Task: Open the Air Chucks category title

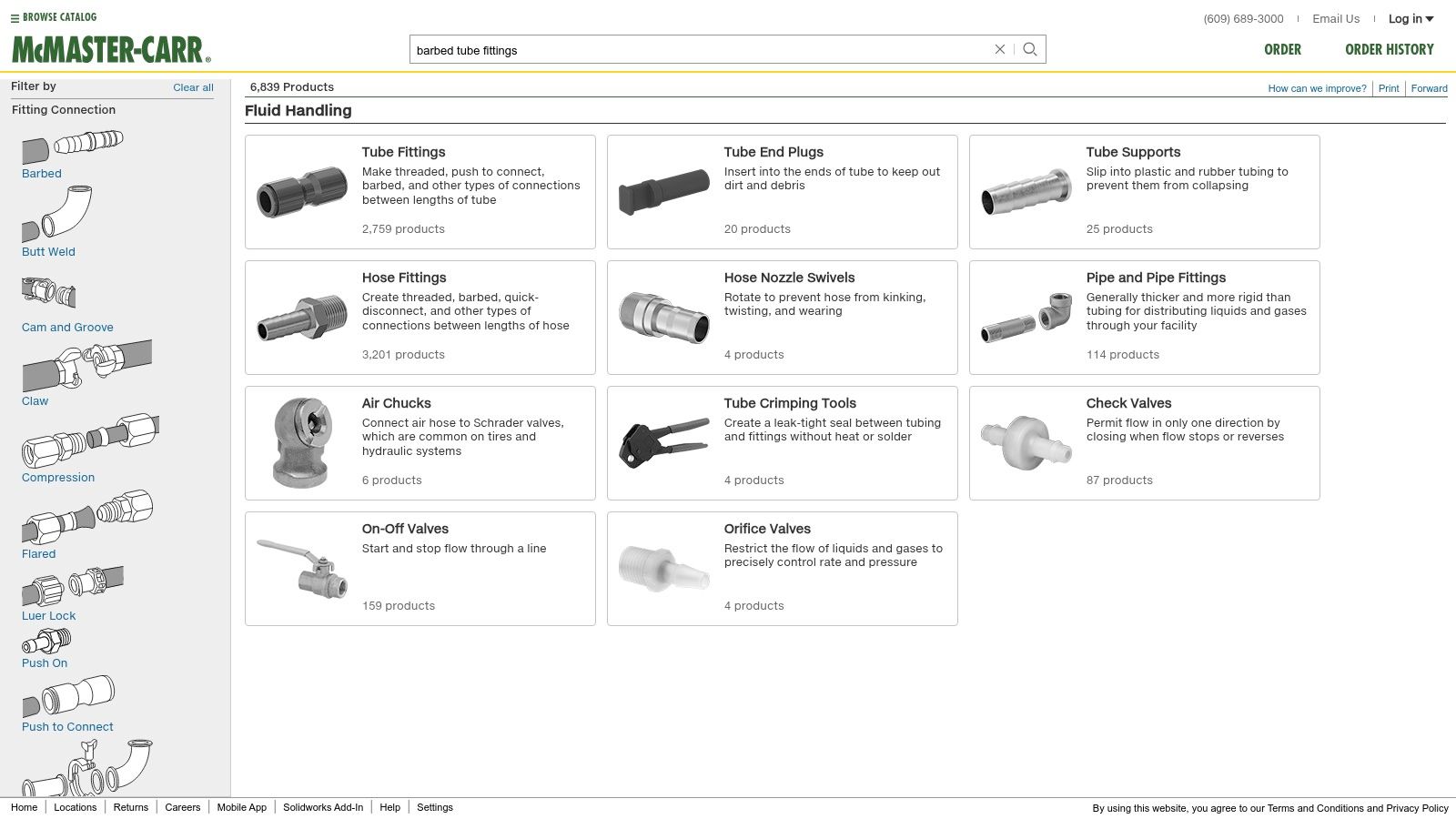Action: click(x=396, y=403)
